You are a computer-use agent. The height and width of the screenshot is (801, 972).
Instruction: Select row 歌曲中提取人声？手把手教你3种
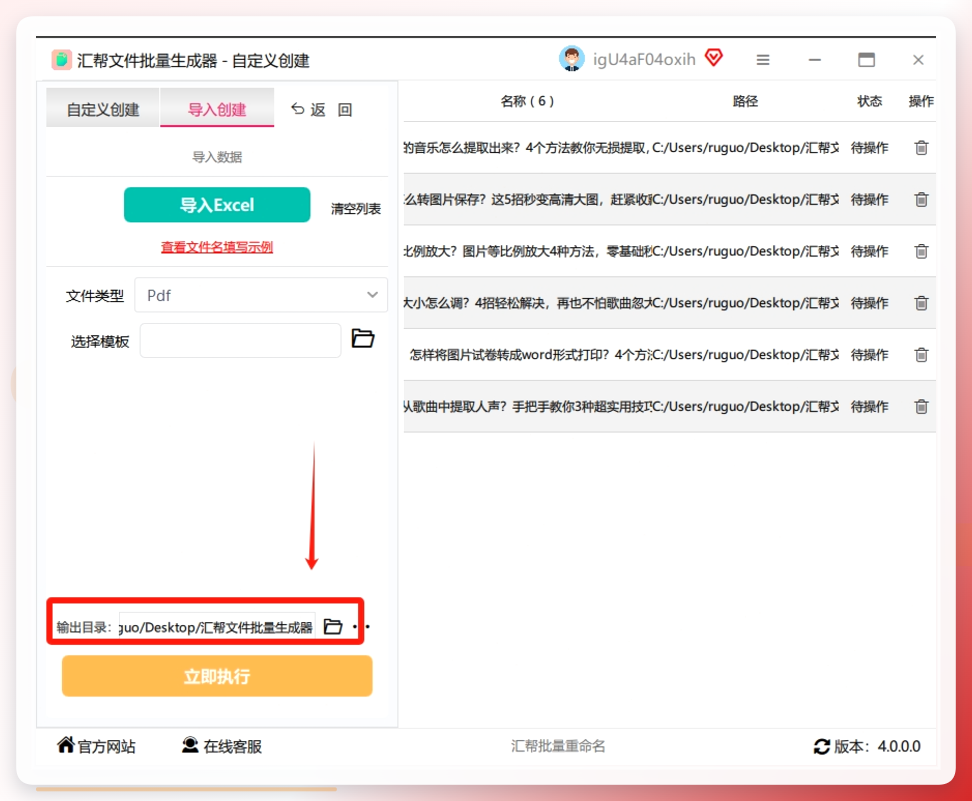coord(669,407)
